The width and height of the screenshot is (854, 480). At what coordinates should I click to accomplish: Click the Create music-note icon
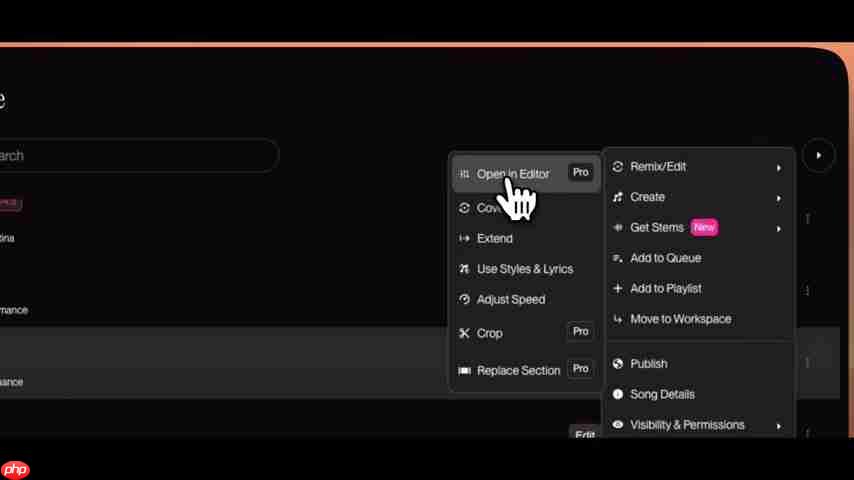[x=618, y=197]
